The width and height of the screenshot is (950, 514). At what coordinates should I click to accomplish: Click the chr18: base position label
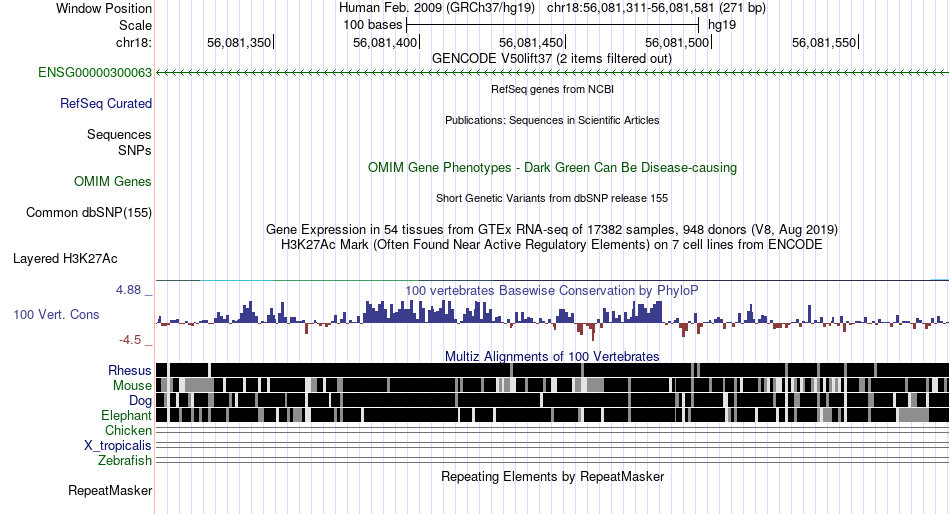click(133, 42)
